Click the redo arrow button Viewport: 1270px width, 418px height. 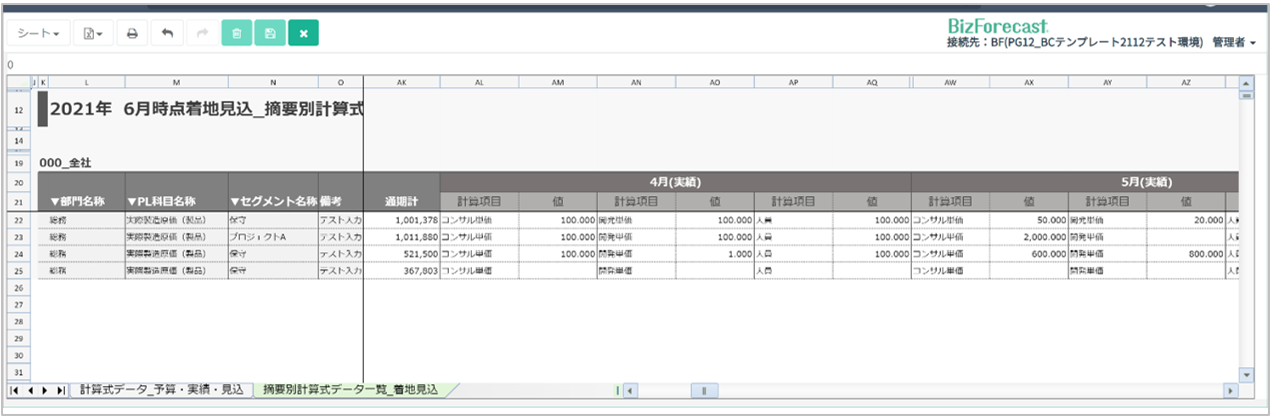202,33
